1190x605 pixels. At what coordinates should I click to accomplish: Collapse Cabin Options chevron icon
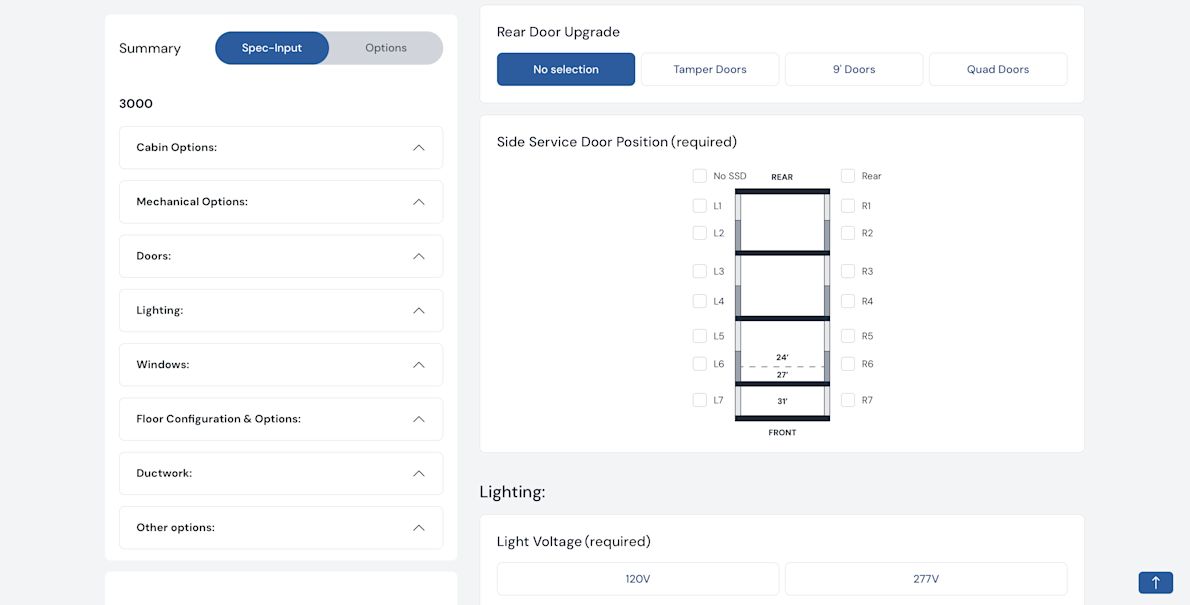coord(419,148)
